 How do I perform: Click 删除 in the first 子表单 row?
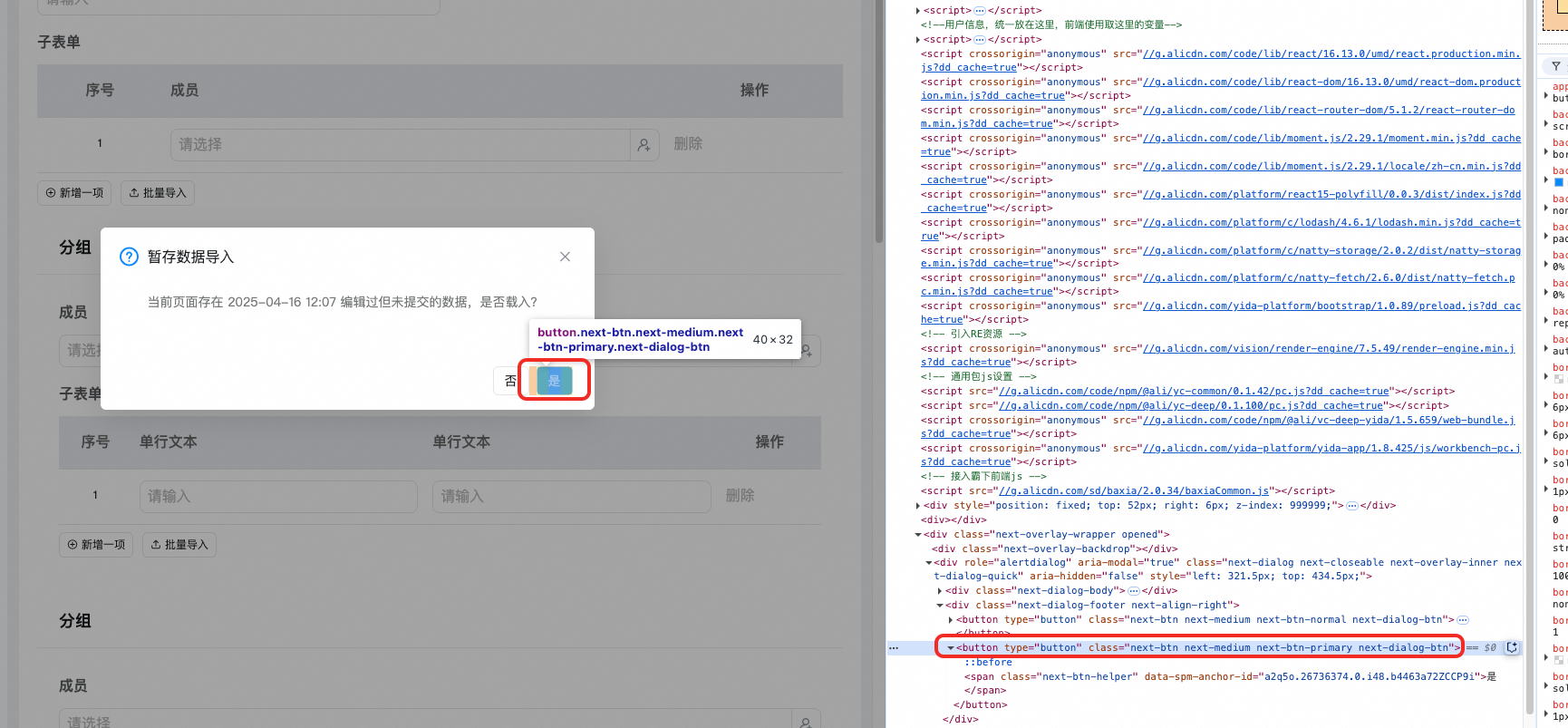[x=688, y=144]
